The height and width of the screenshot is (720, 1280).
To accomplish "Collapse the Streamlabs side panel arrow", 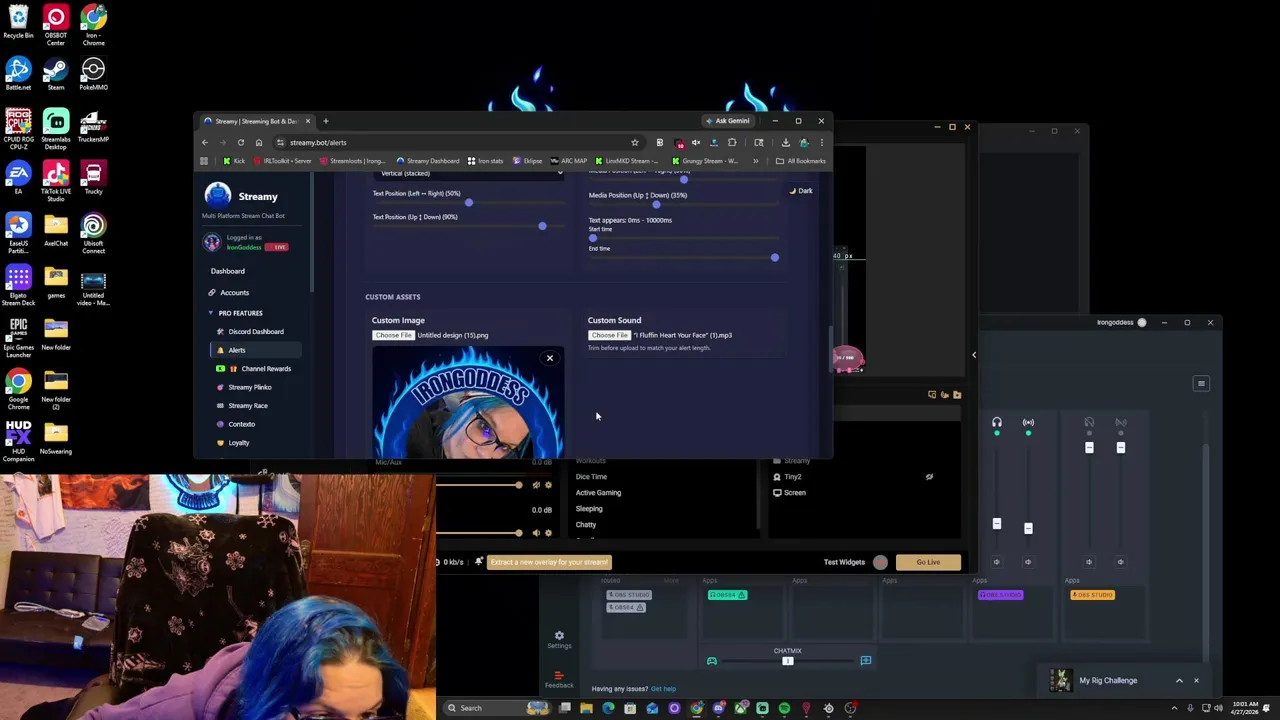I will click(x=974, y=354).
